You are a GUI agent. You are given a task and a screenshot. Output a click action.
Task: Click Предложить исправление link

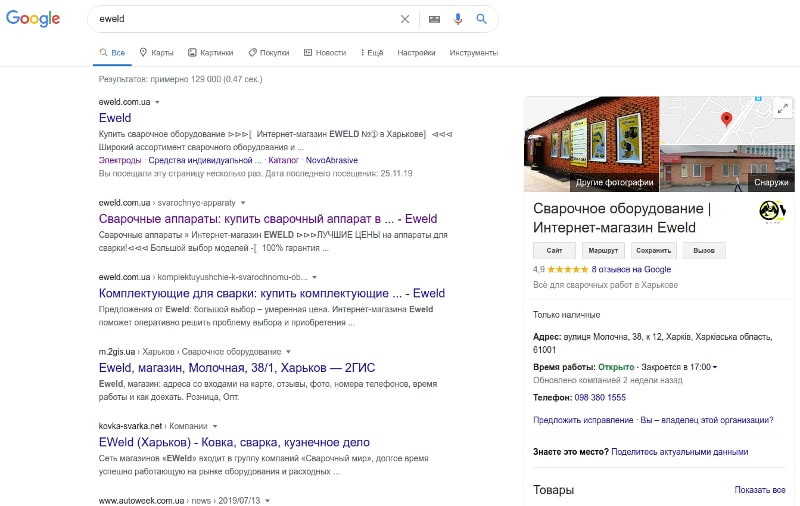[x=583, y=420]
